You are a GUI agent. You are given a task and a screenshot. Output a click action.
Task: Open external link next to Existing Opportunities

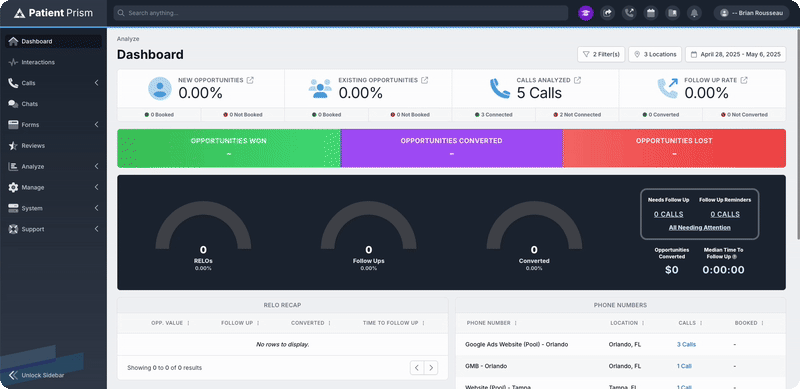(424, 80)
